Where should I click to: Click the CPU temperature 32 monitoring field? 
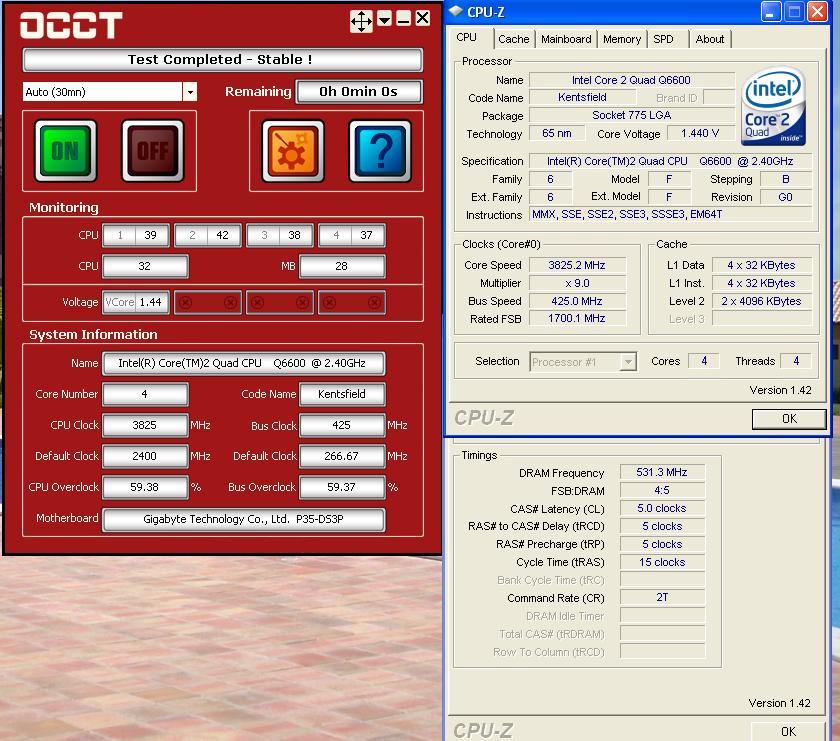(145, 266)
